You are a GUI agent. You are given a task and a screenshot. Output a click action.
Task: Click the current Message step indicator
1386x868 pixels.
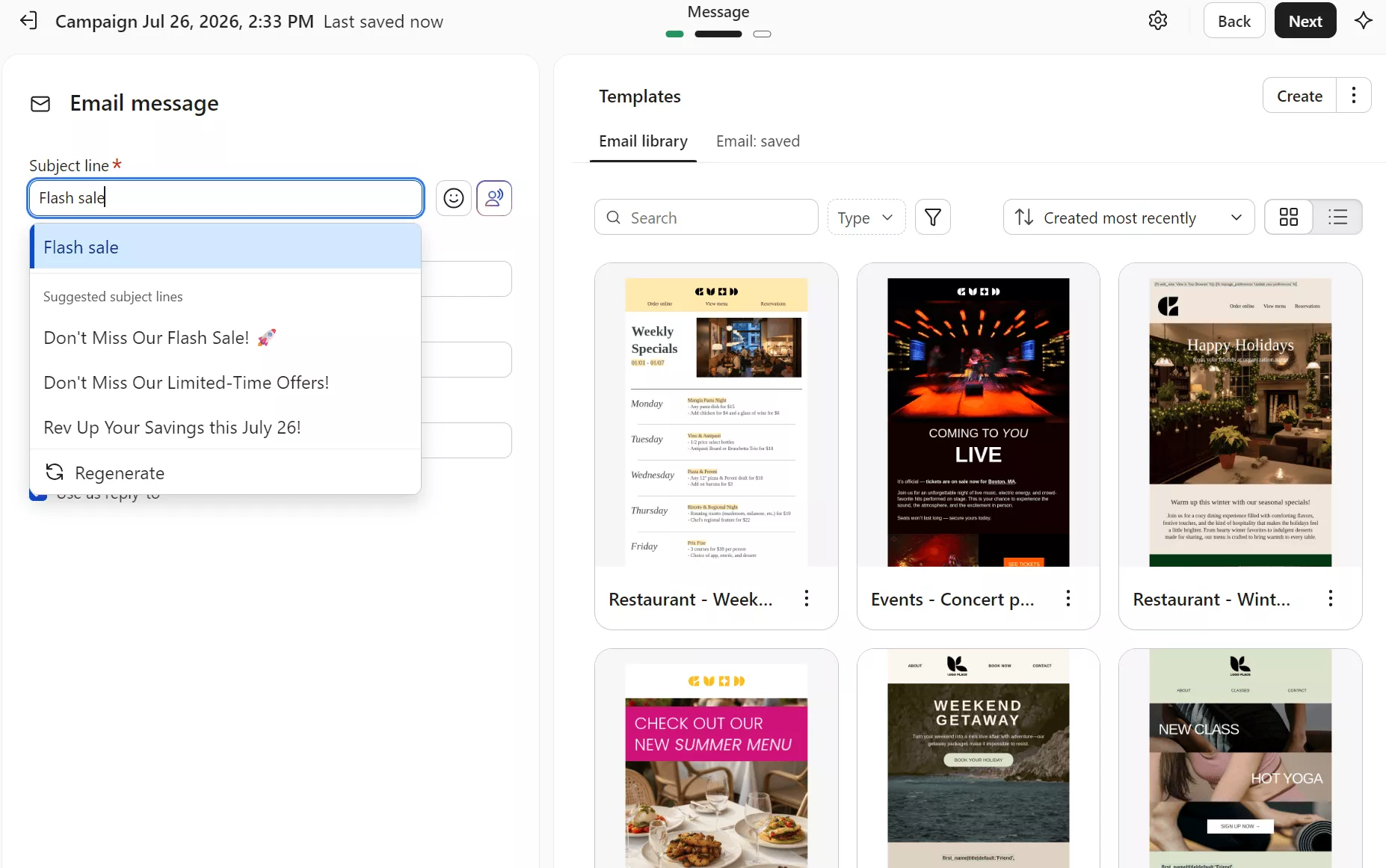pyautogui.click(x=718, y=34)
